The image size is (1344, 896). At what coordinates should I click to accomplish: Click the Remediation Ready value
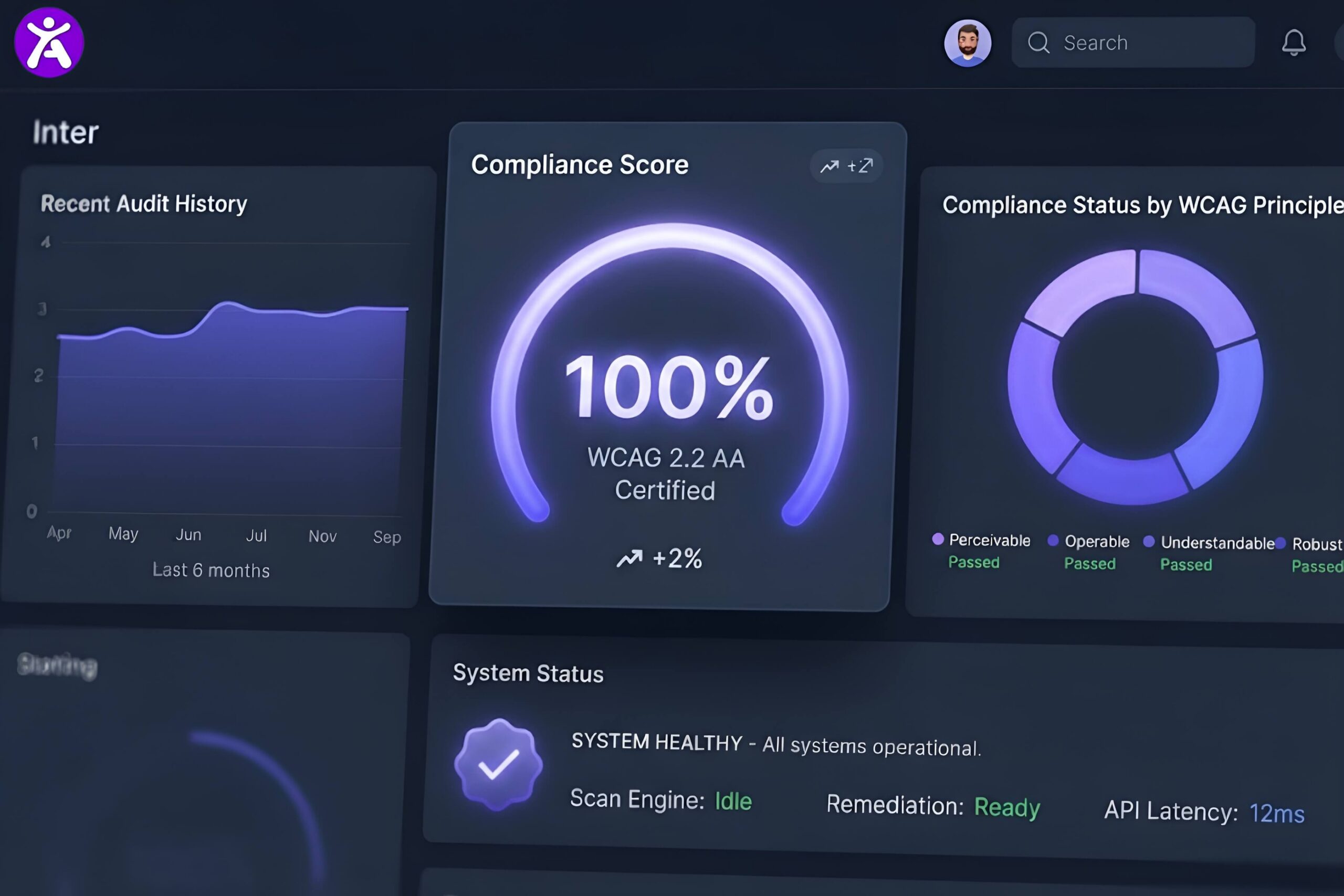pos(1007,807)
